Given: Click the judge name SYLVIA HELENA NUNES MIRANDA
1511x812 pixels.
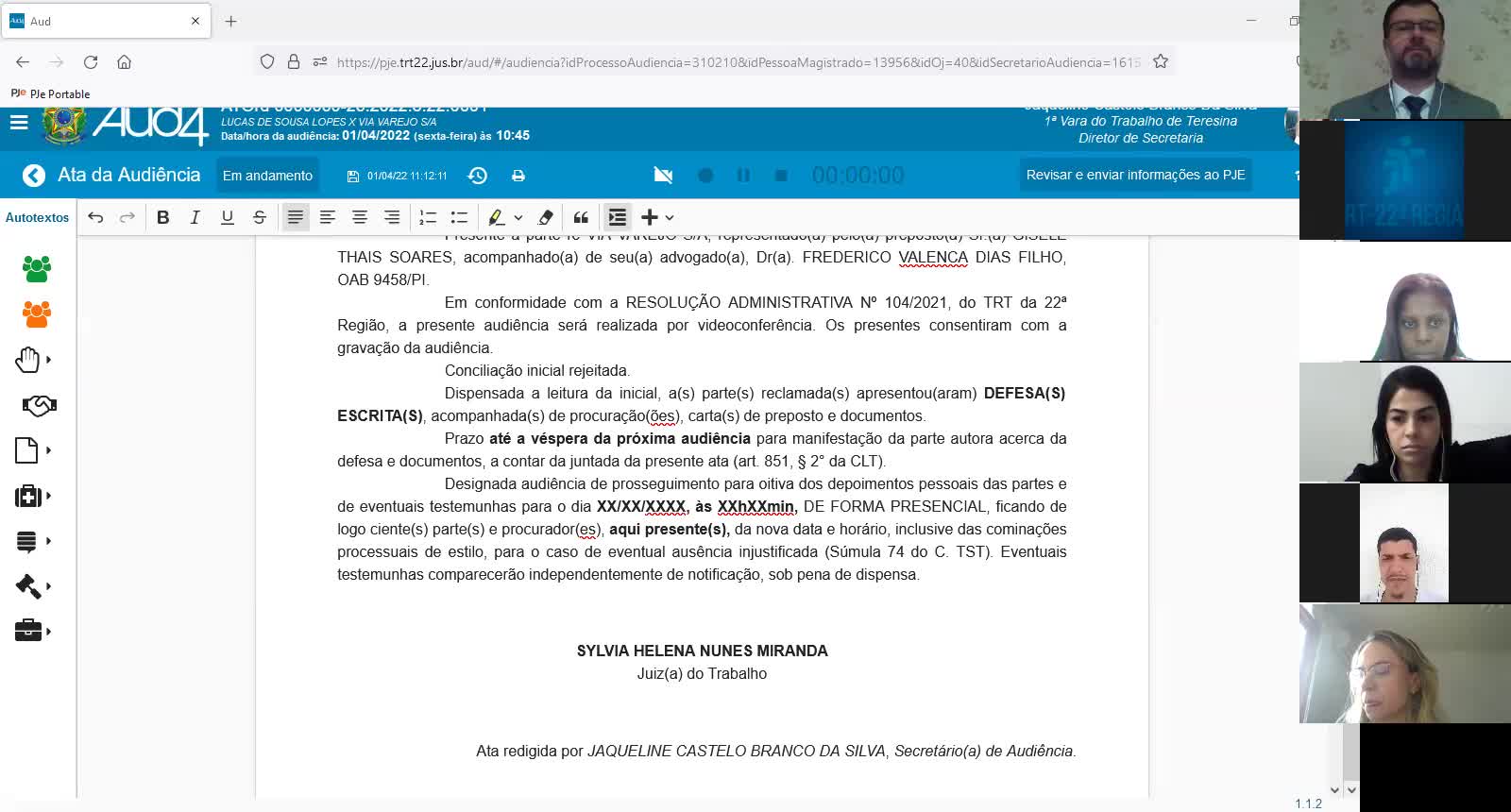Looking at the screenshot, I should click(x=702, y=651).
